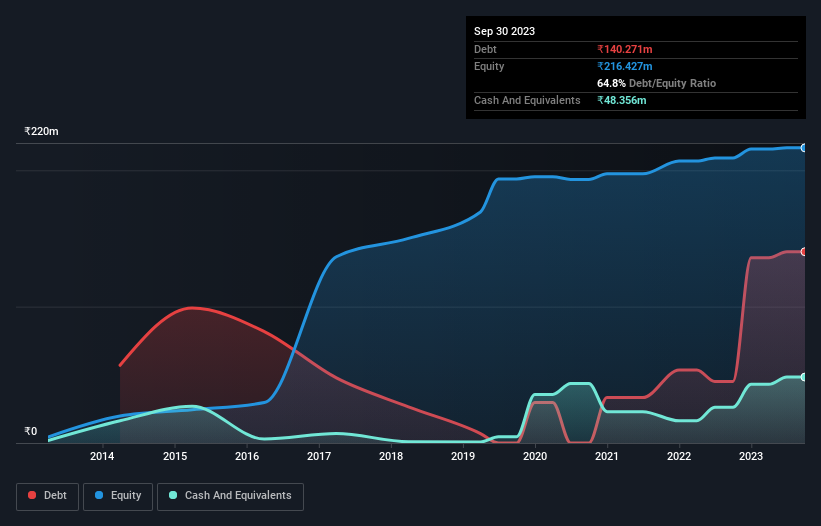The height and width of the screenshot is (526, 821).
Task: Click the ₹220m y-axis label
Action: tap(41, 131)
